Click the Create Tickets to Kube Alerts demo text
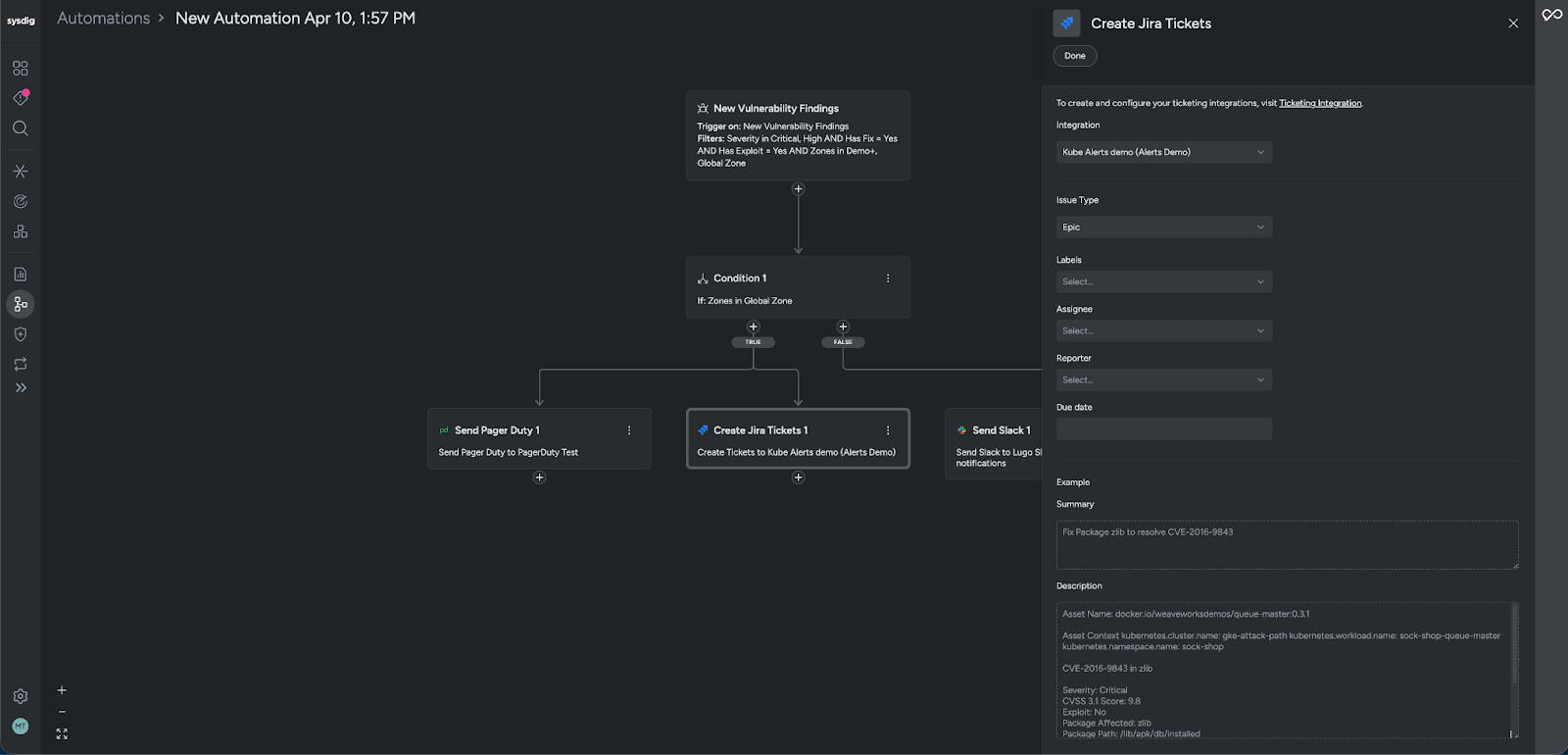 coord(796,452)
